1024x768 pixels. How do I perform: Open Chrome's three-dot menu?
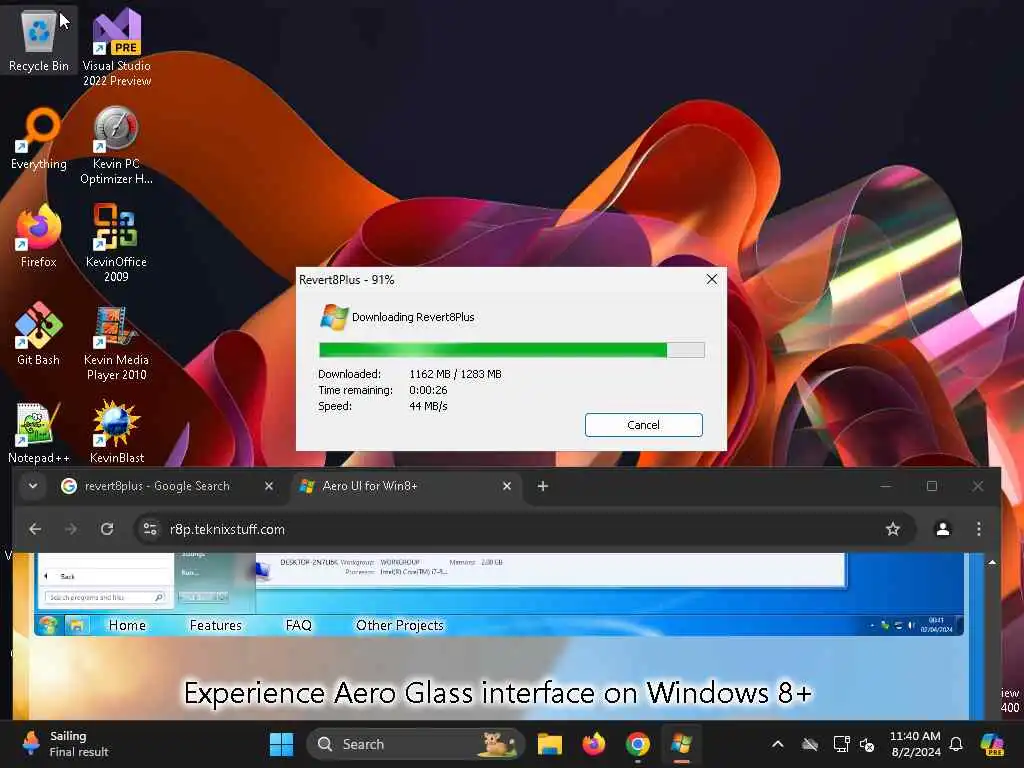click(x=978, y=529)
